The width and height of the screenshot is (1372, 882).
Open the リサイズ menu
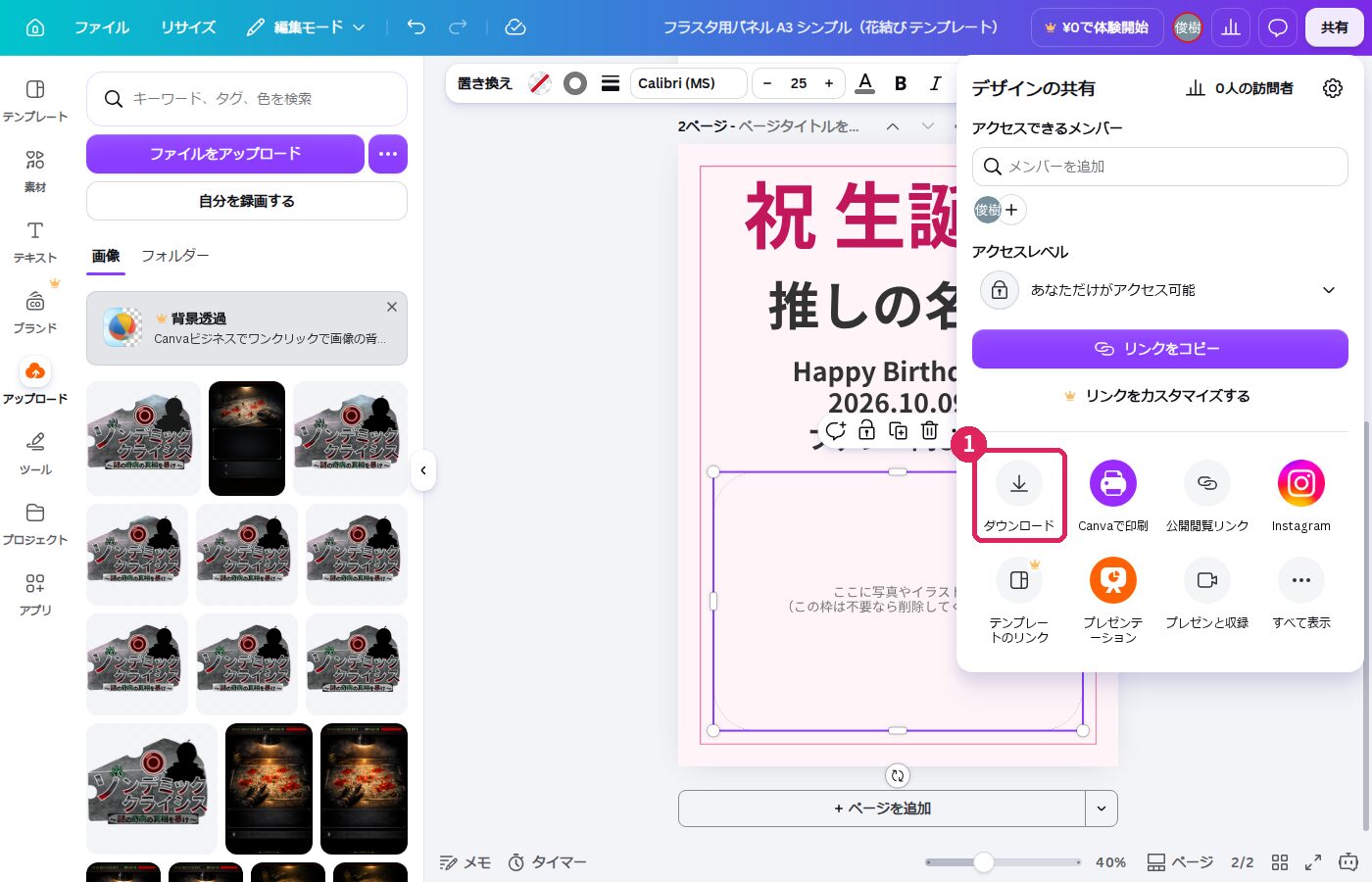coord(187,27)
